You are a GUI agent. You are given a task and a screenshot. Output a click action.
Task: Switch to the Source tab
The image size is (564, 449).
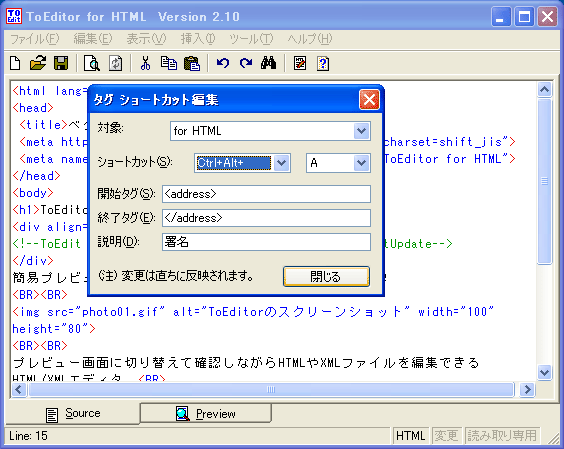tap(73, 413)
